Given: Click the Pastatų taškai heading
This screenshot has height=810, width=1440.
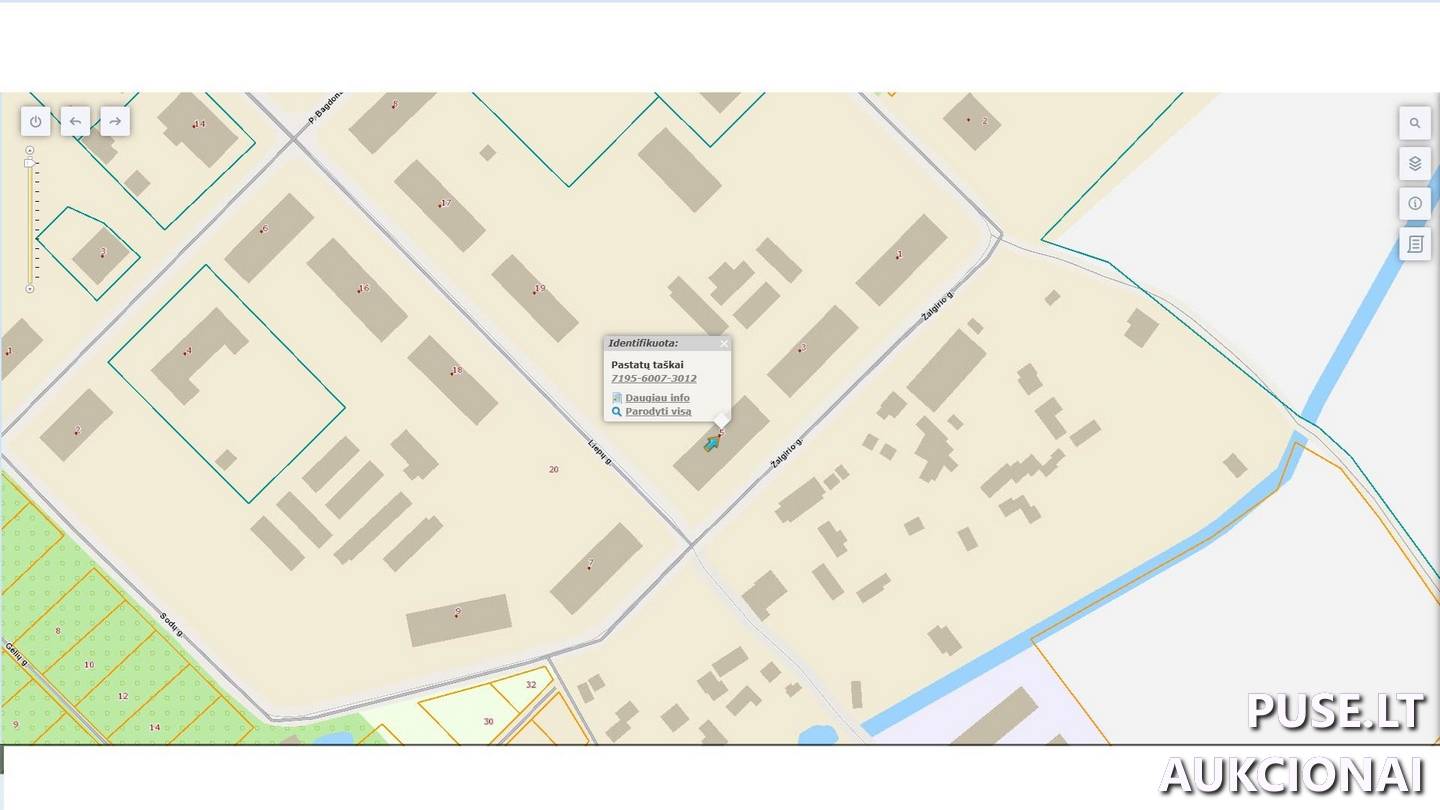Looking at the screenshot, I should click(x=647, y=365).
